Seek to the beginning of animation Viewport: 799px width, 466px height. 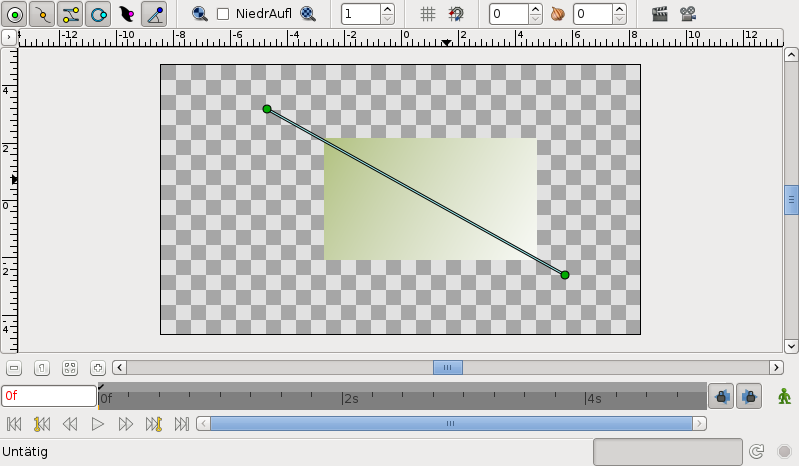14,424
